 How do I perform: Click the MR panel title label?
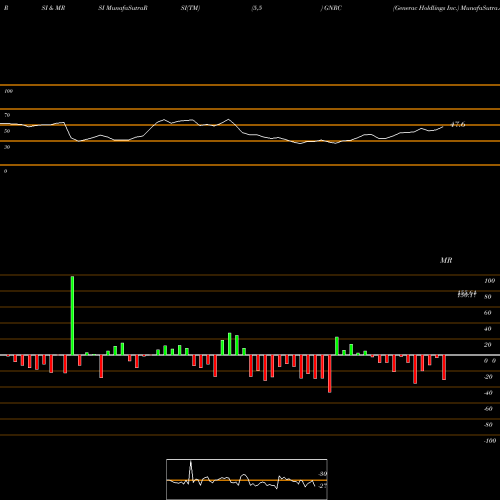(x=446, y=260)
